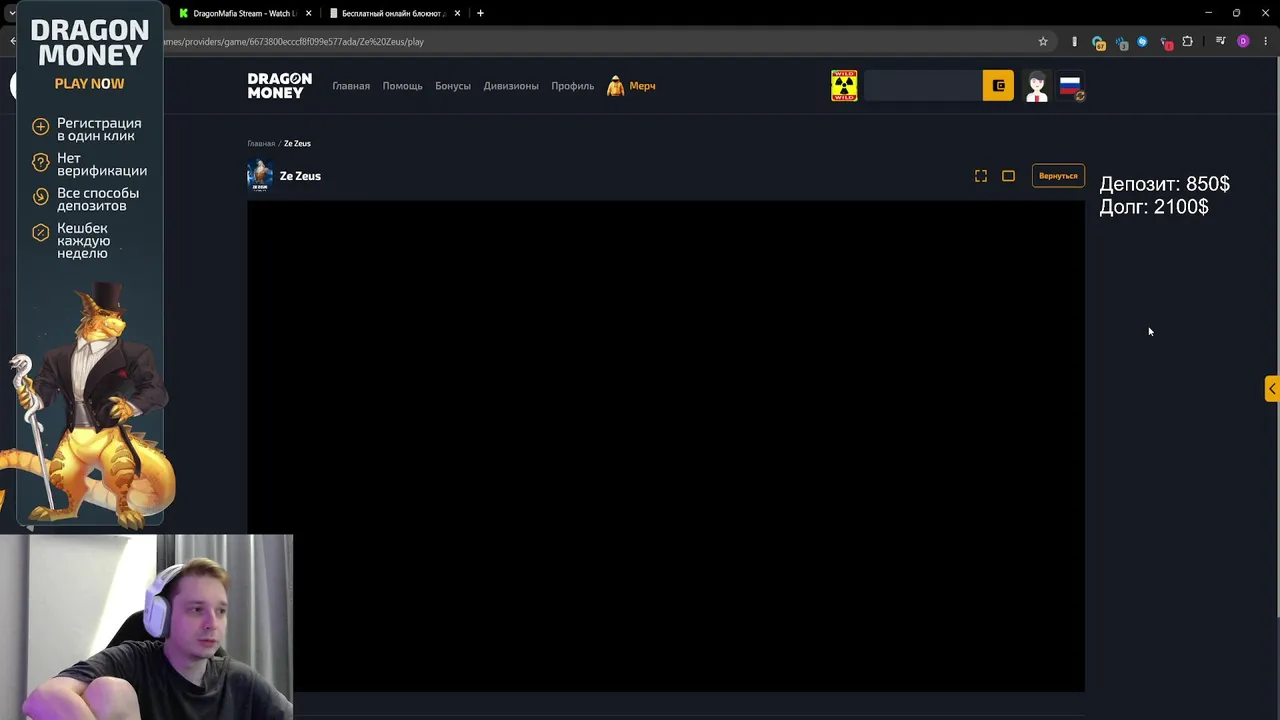Click the grey extension icon beside the star
The width and height of the screenshot is (1280, 720).
coord(1074,42)
